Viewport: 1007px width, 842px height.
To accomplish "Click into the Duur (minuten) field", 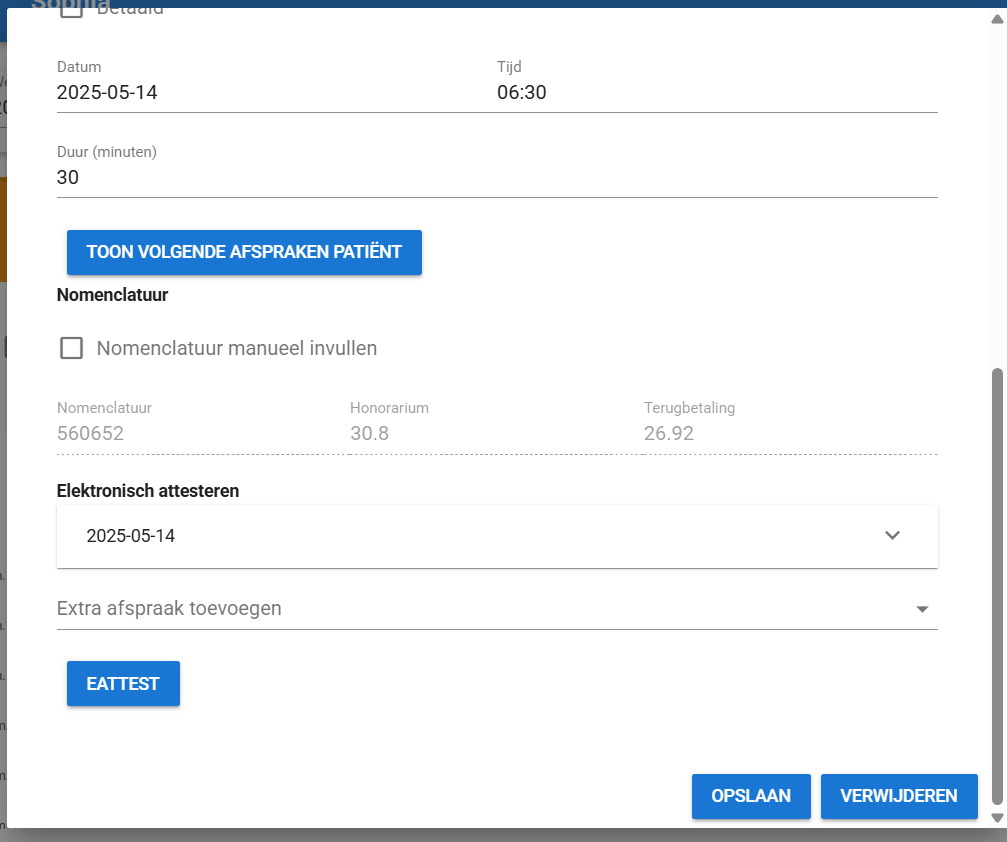I will tap(496, 178).
